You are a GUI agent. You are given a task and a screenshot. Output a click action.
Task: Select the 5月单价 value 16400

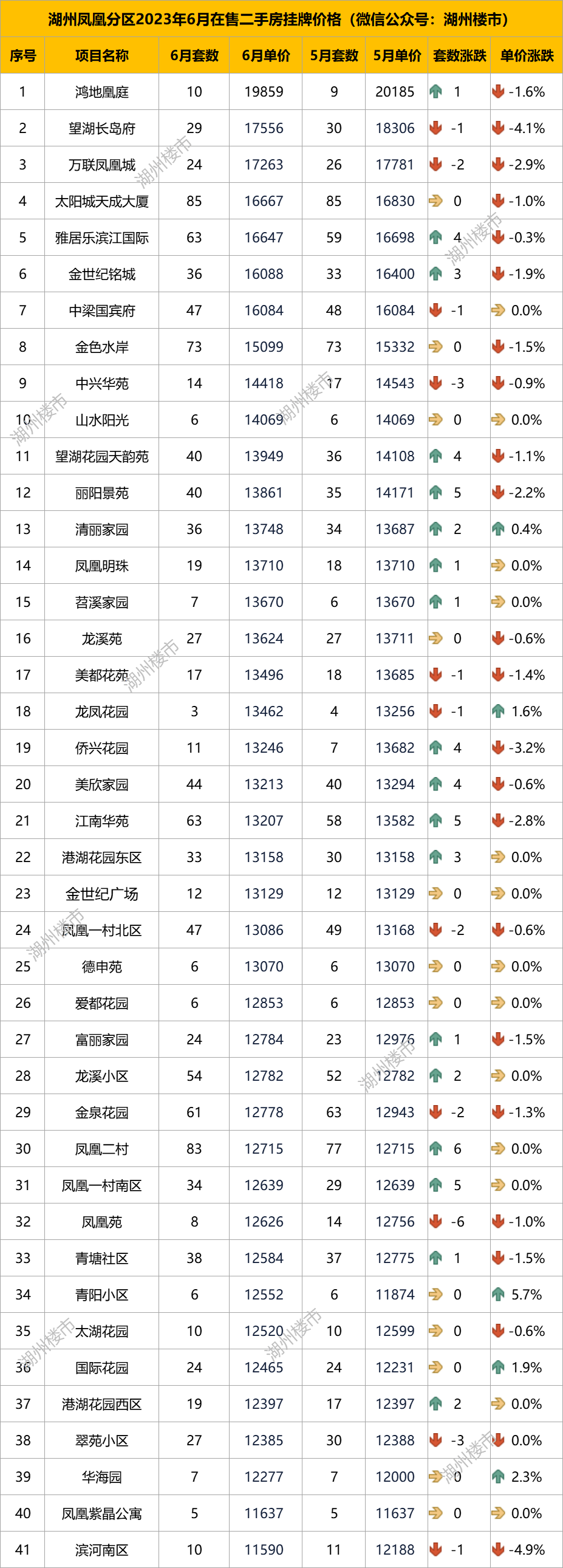(x=395, y=274)
